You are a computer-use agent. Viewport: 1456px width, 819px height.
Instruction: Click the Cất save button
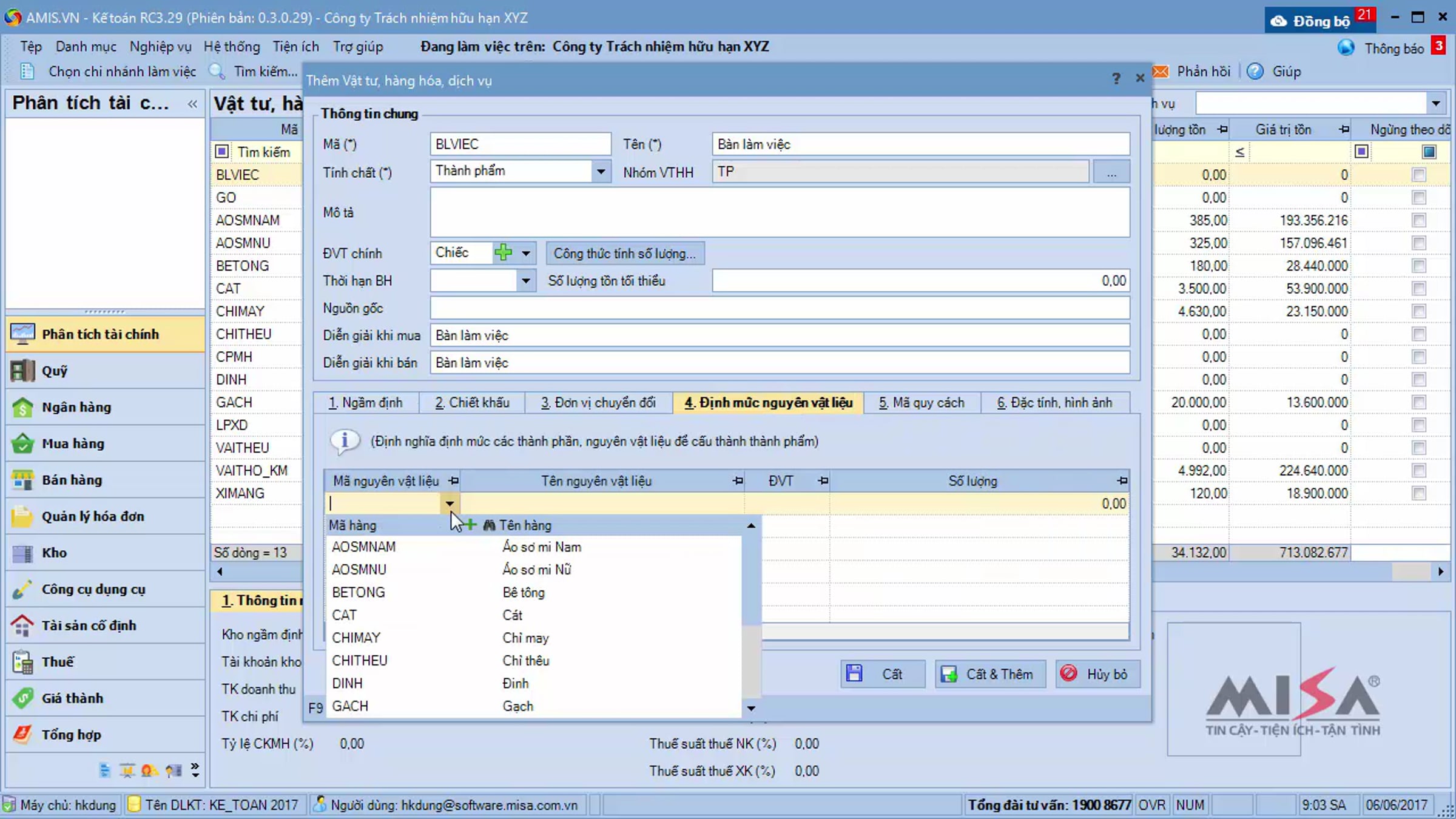coord(883,674)
